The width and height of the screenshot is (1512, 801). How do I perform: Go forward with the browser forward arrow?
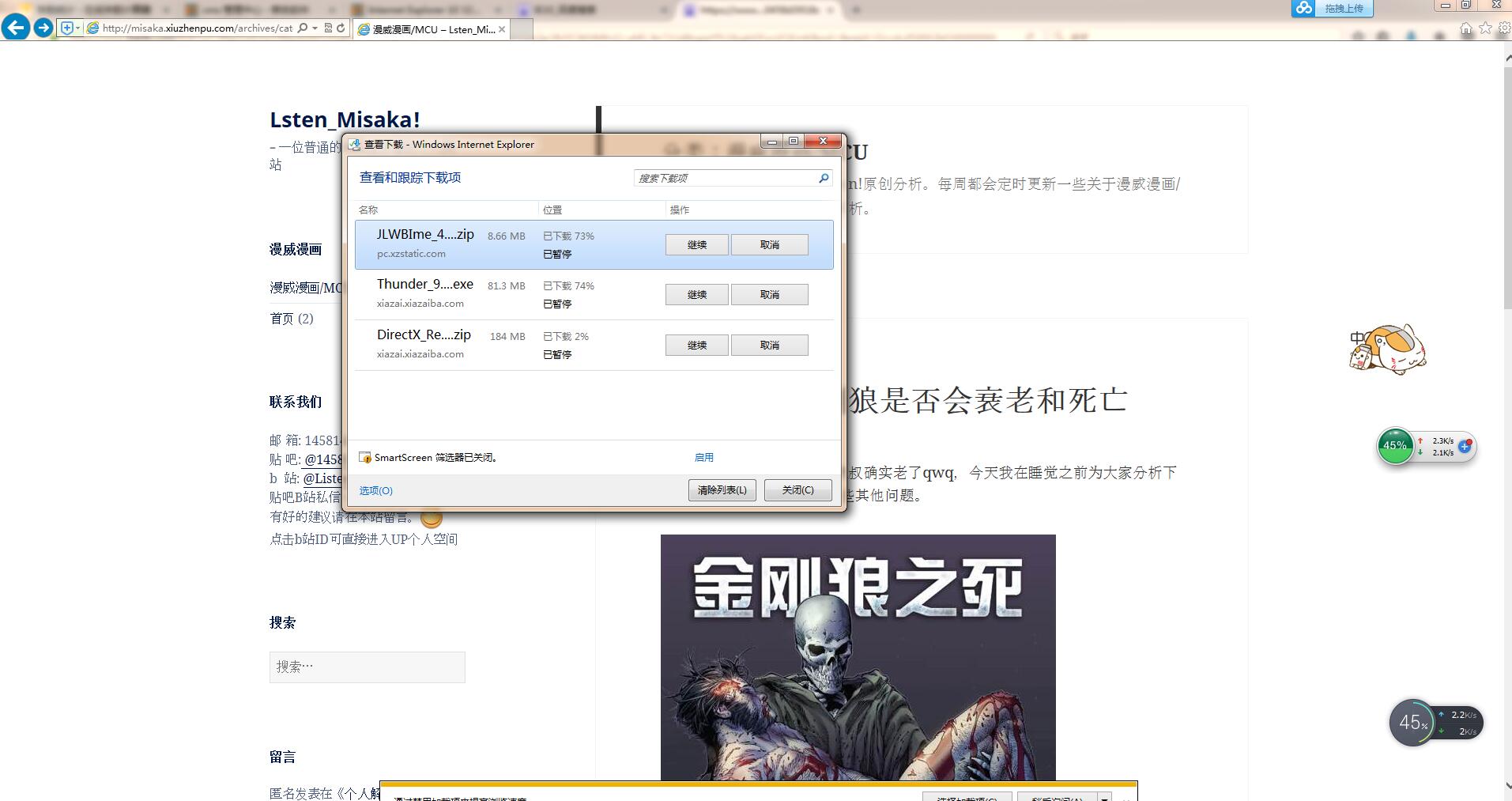tap(43, 28)
